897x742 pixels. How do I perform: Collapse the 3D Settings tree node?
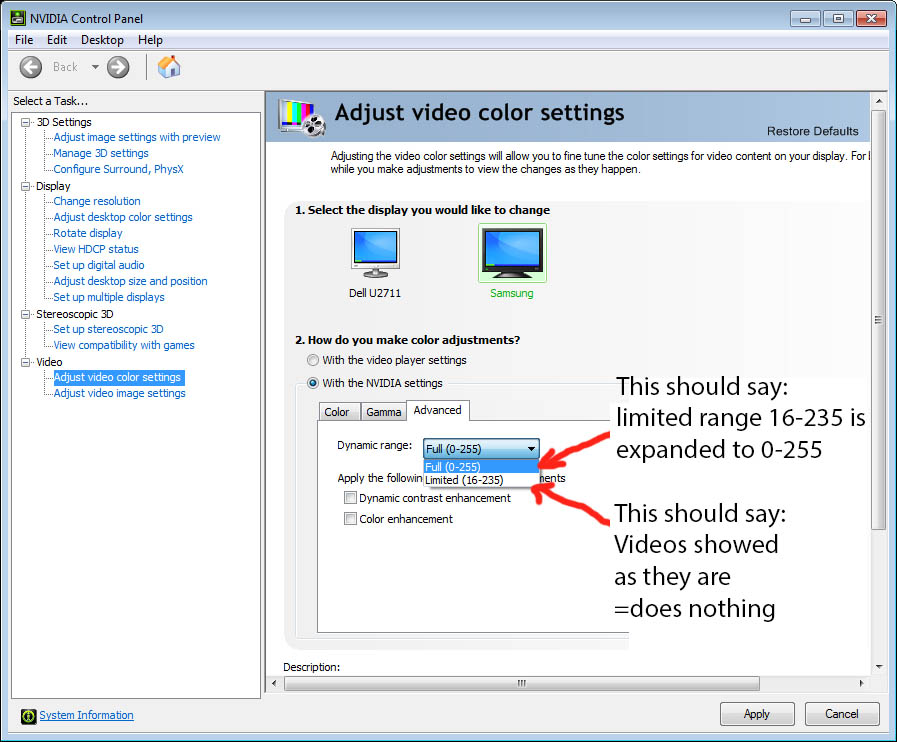(25, 122)
